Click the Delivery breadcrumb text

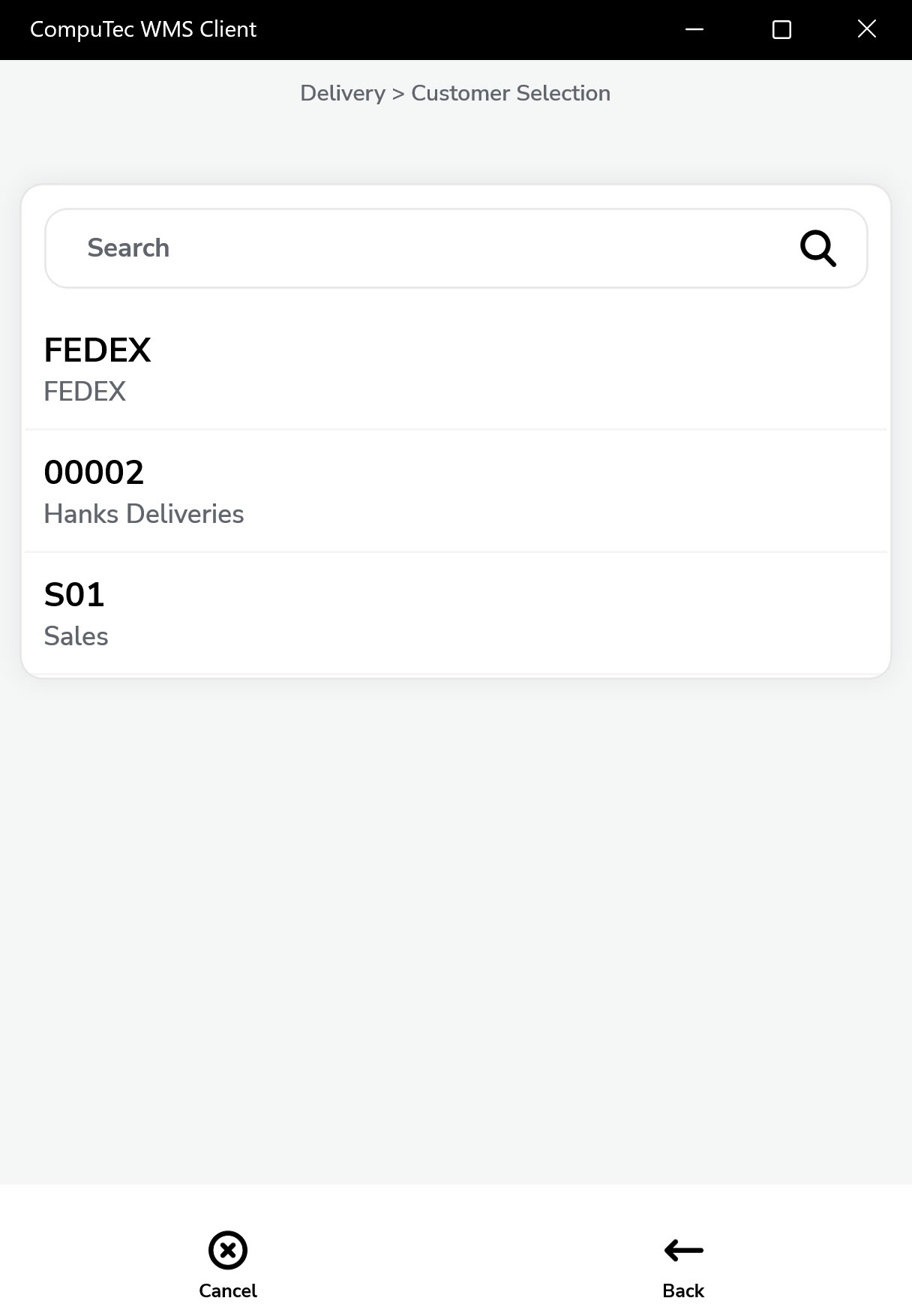point(343,93)
